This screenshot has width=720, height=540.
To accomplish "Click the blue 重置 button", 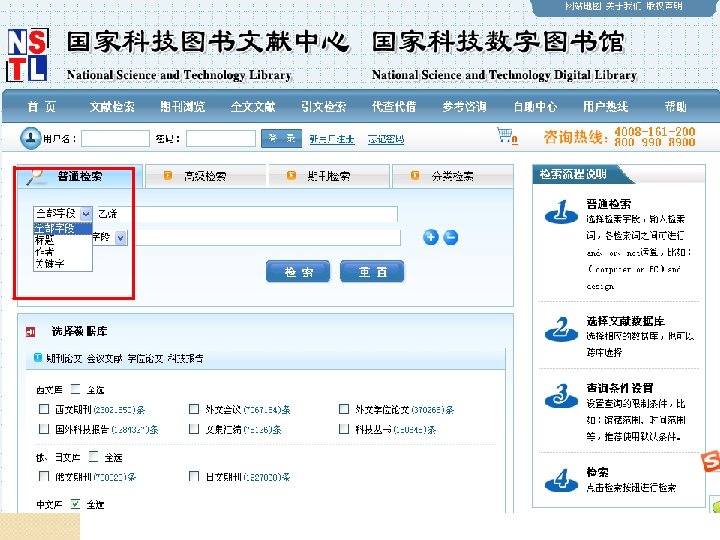I will pos(372,271).
